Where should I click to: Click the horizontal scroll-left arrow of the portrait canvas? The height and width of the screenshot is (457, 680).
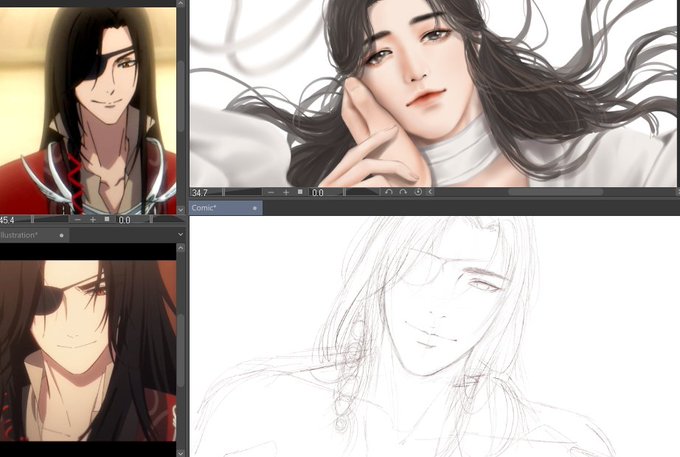coord(430,192)
